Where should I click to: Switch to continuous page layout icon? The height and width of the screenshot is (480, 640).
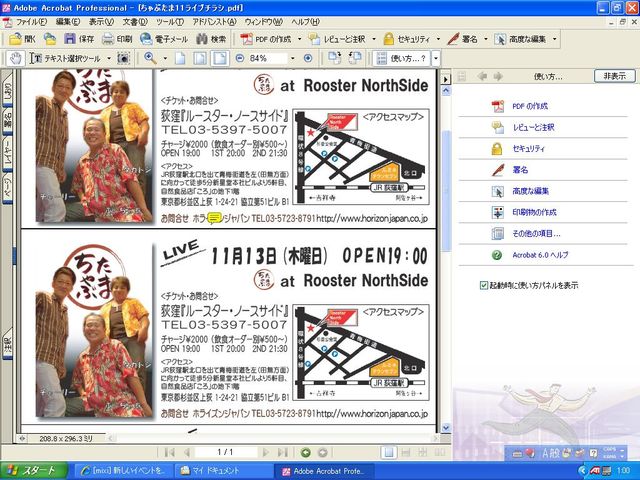pos(406,452)
